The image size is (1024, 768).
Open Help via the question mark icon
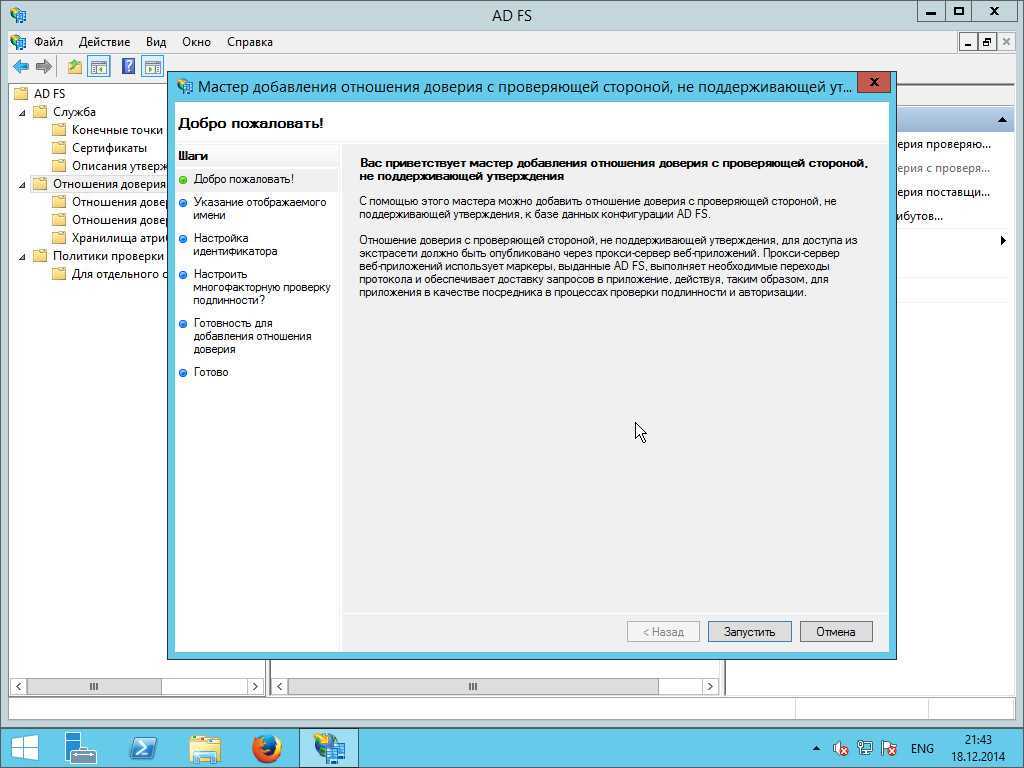coord(128,67)
